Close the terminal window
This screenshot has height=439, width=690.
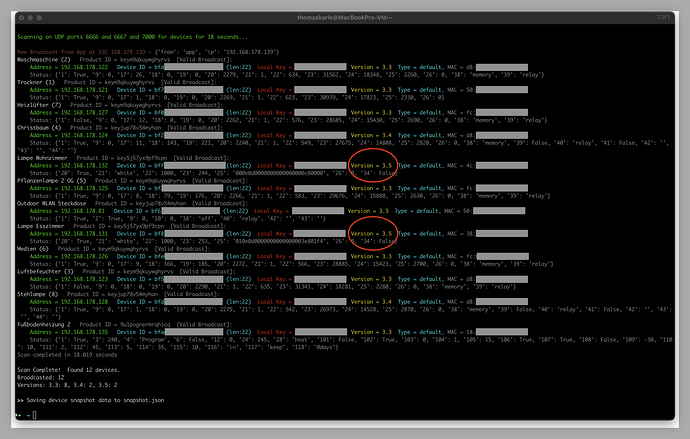pyautogui.click(x=22, y=18)
